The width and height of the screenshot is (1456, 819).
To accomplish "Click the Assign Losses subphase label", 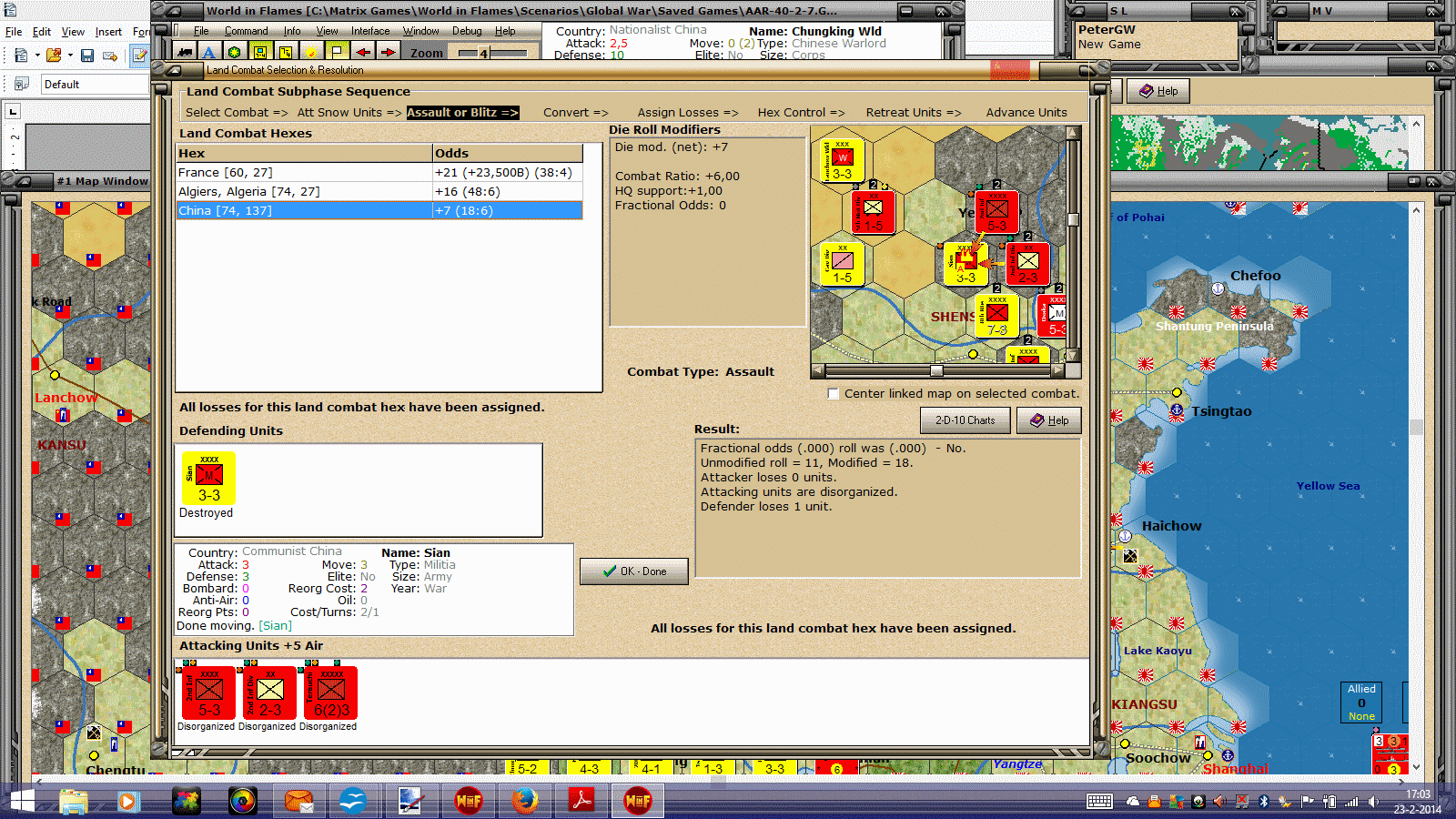I will point(688,113).
